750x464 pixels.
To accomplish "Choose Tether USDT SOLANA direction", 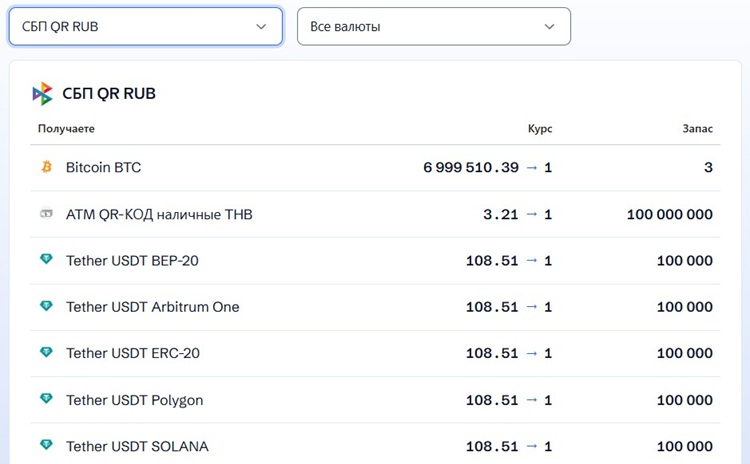I will (x=375, y=445).
